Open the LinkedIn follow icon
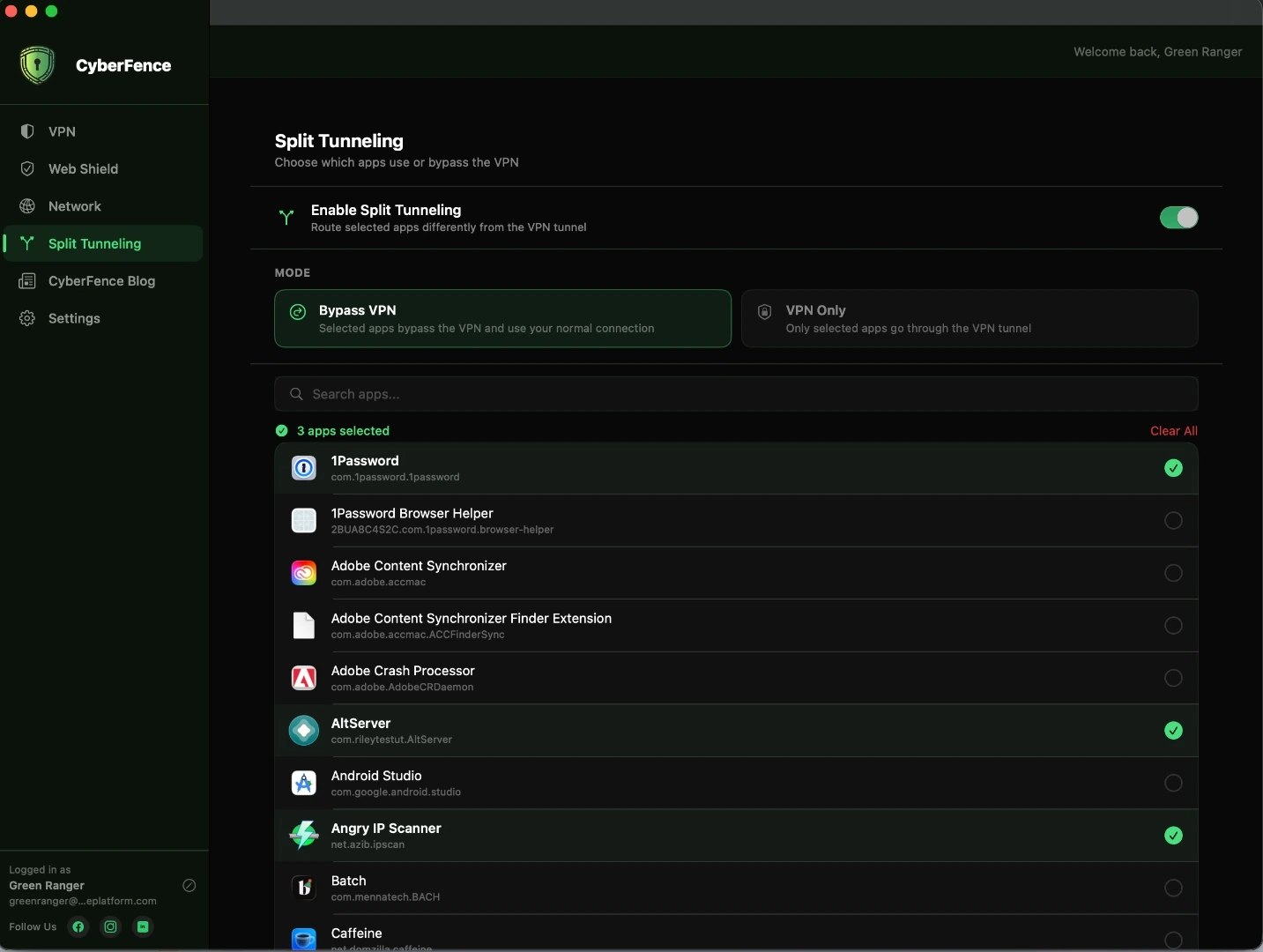 143,926
